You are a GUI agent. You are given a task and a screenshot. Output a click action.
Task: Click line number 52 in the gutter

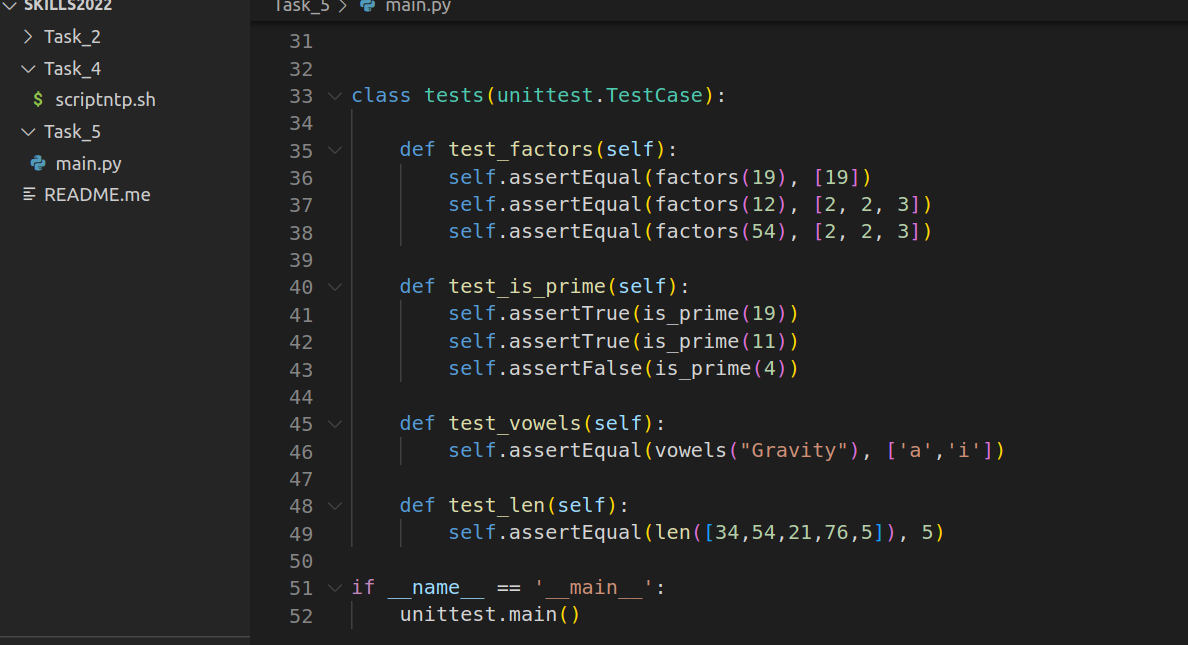[x=301, y=616]
